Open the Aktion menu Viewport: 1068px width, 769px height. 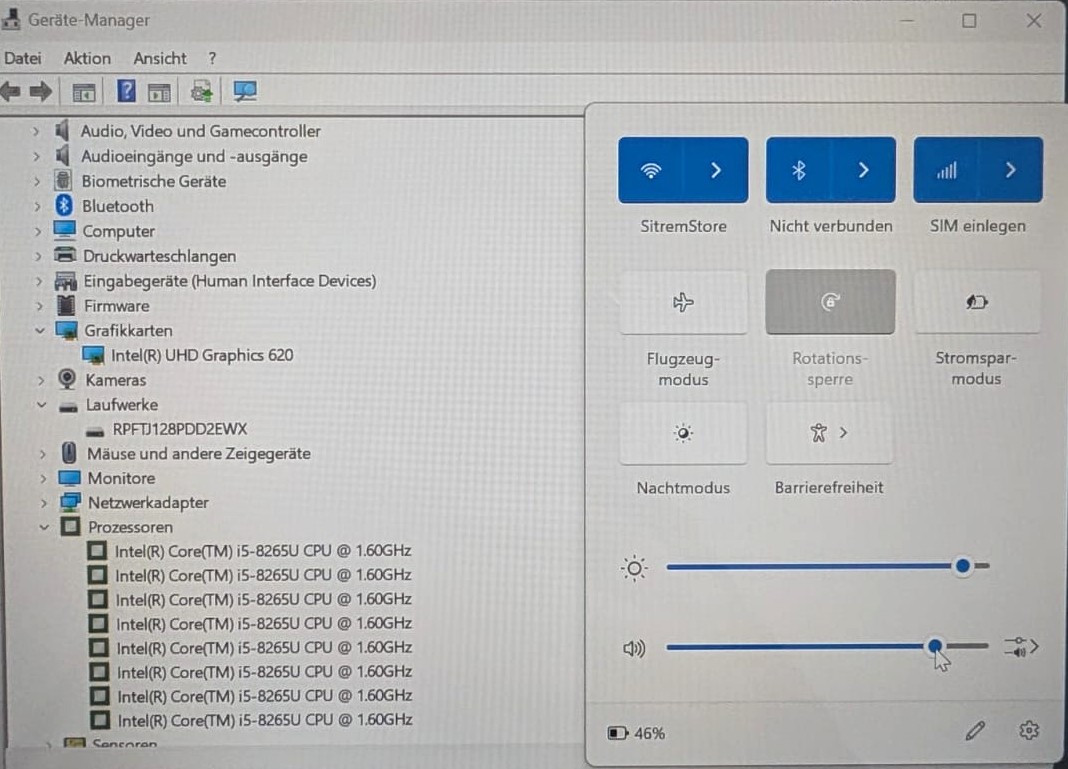coord(87,59)
